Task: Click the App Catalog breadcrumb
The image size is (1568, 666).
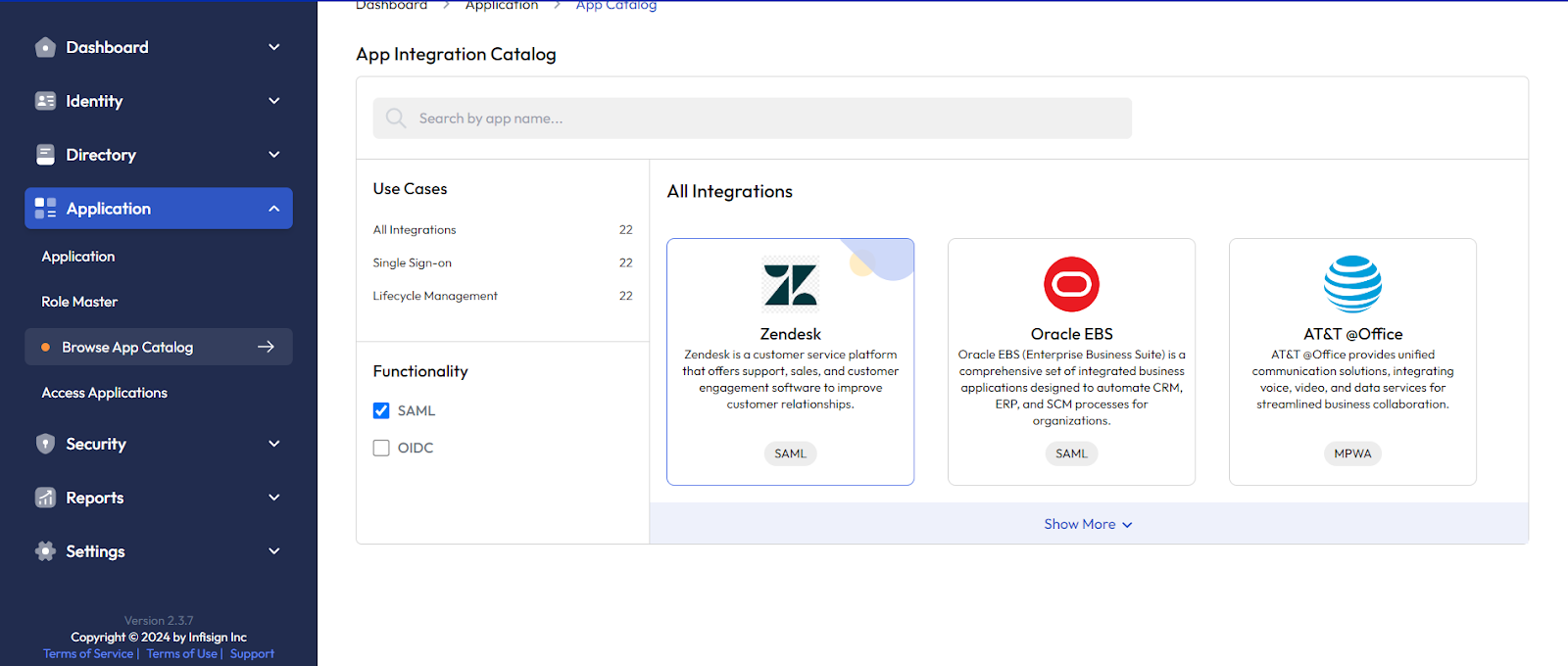Action: [616, 6]
